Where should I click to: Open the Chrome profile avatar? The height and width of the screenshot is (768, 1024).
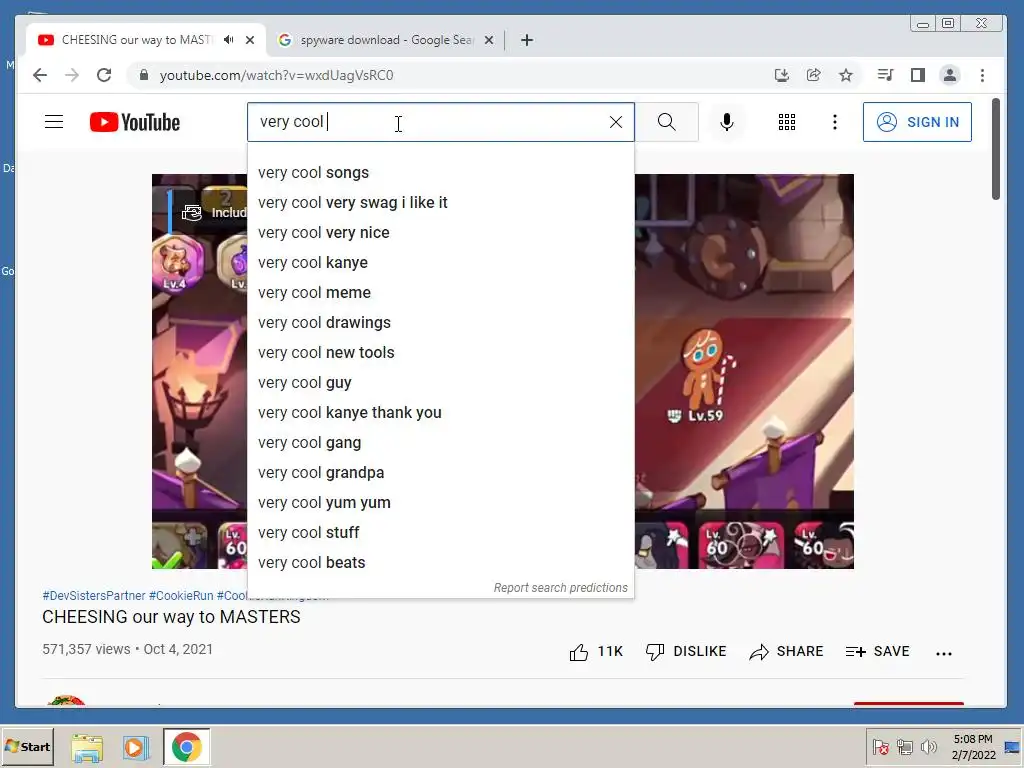(950, 75)
